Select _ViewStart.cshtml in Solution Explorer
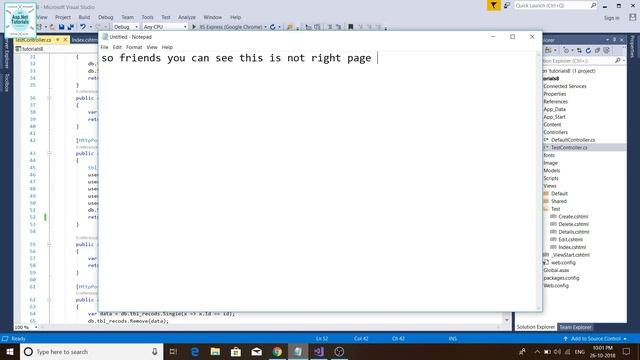640x360 pixels. click(570, 255)
